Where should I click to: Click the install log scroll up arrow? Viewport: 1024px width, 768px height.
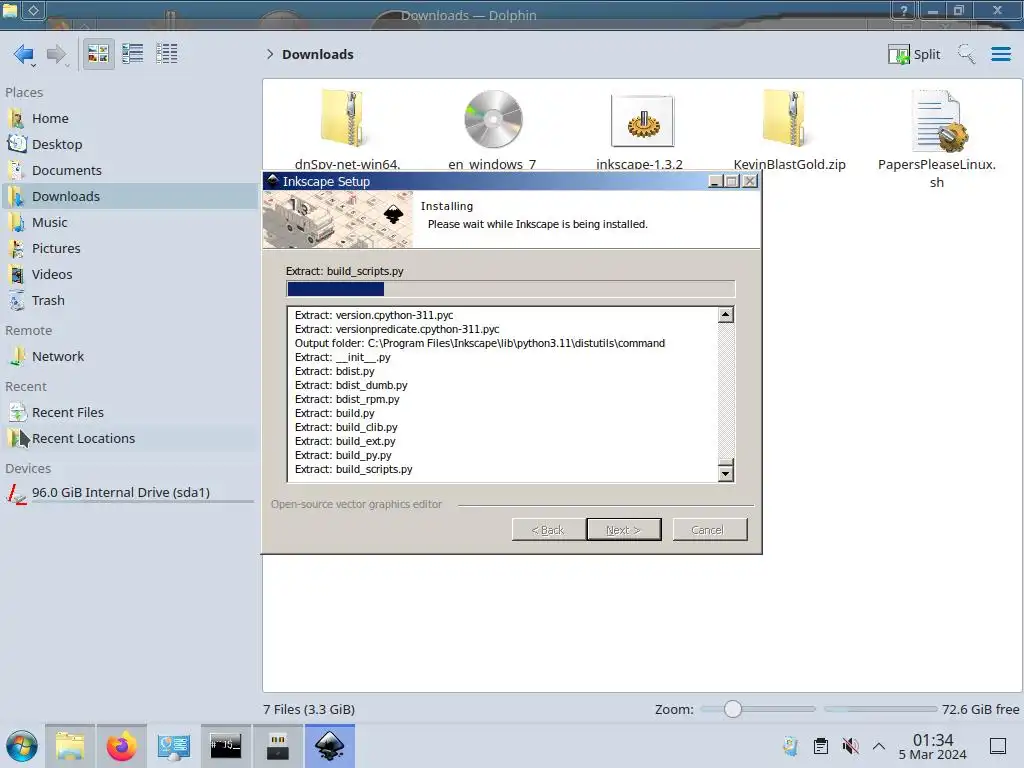pyautogui.click(x=725, y=315)
